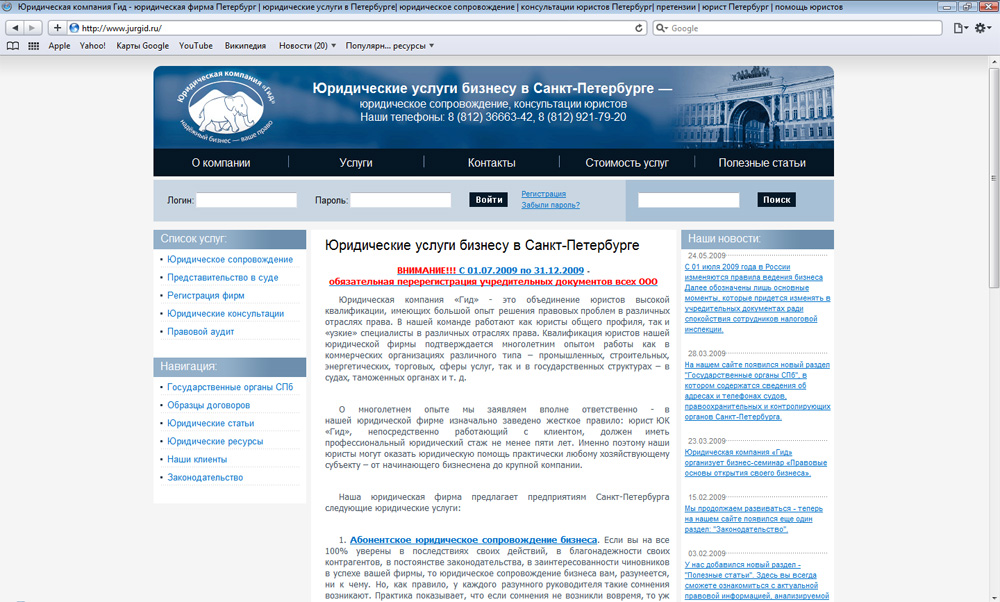
Task: Open Регистрация фирм link
Action: coord(205,295)
